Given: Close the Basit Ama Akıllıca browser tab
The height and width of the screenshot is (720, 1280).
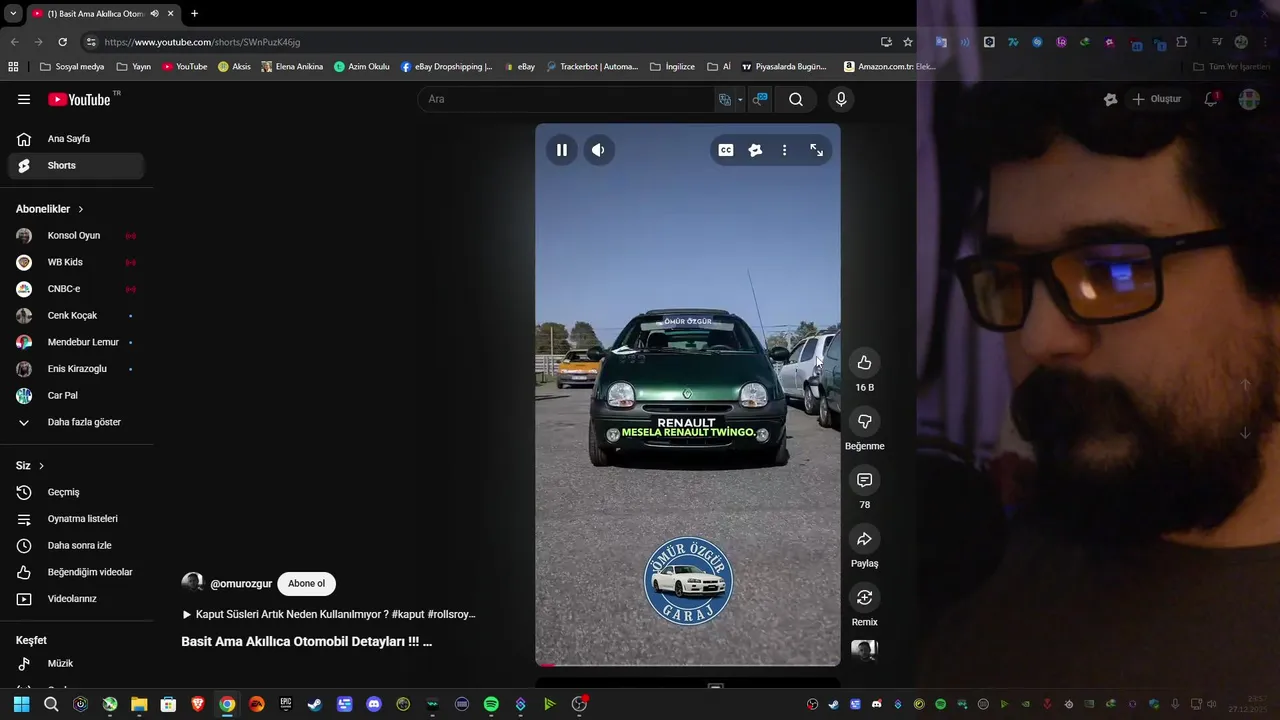Looking at the screenshot, I should tap(171, 14).
